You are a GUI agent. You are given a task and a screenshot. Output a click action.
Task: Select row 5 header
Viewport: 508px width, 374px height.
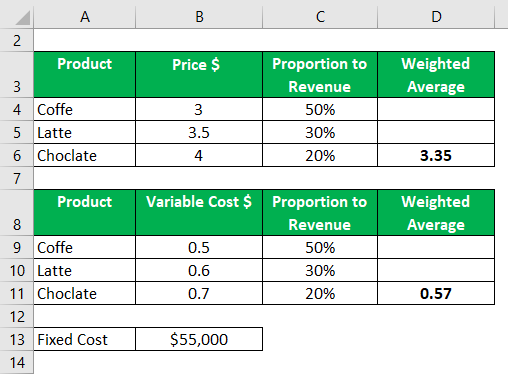coord(17,132)
